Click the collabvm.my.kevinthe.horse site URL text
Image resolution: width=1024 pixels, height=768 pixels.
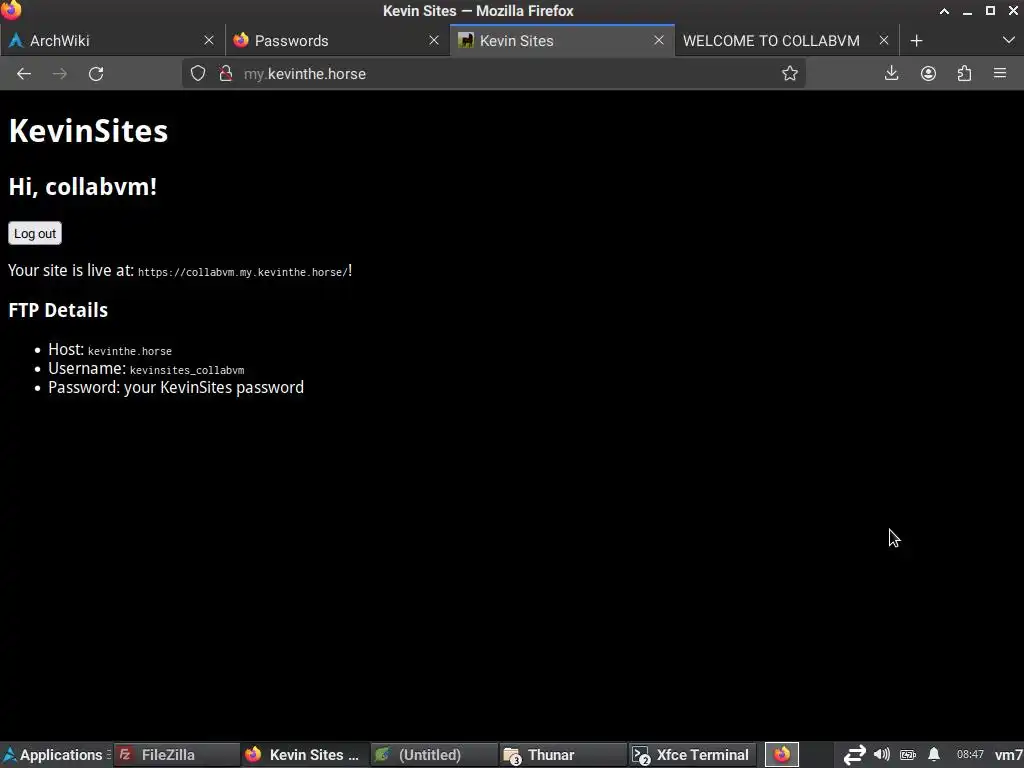pos(243,272)
